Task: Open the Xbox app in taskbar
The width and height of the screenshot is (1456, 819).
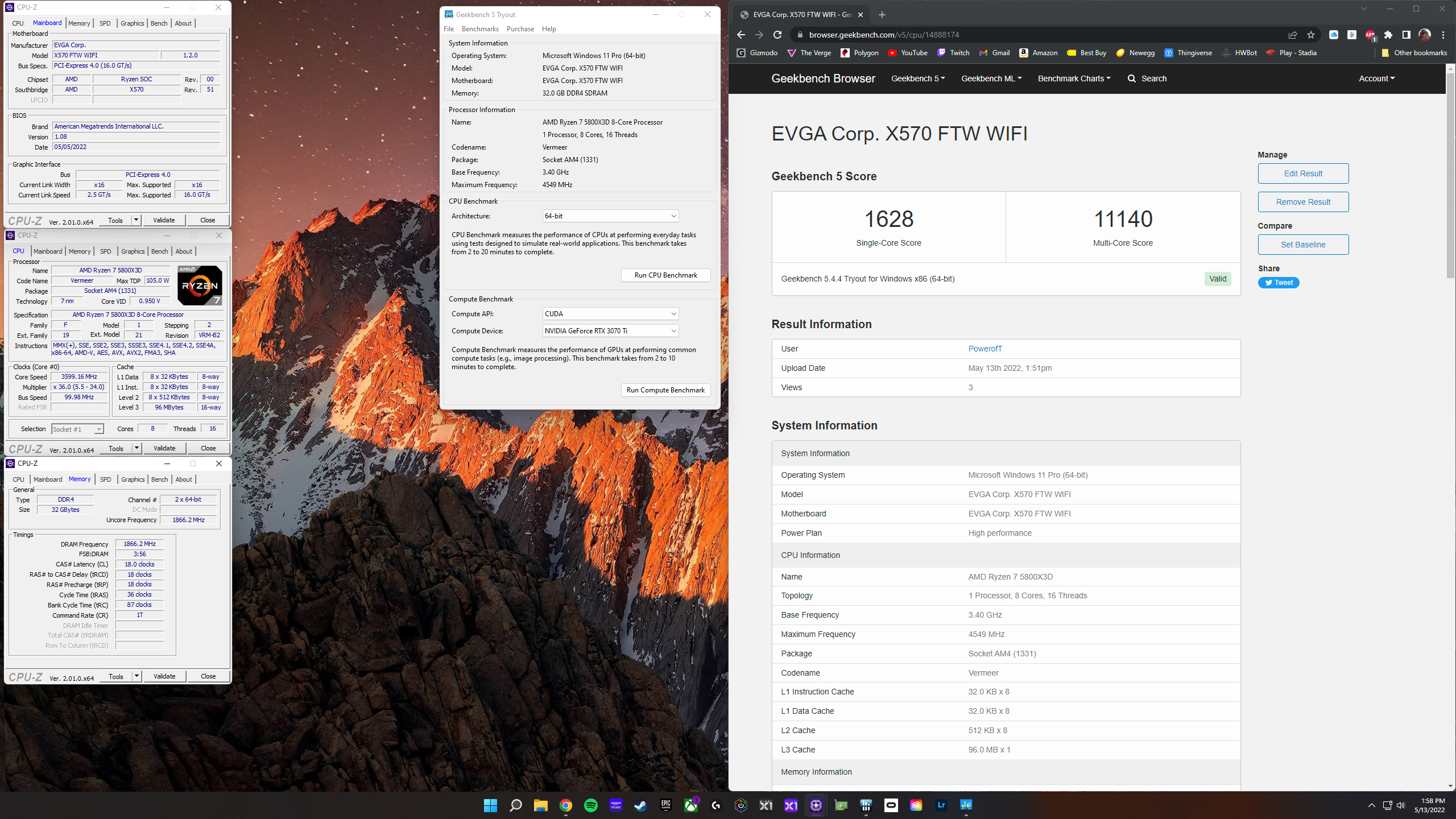Action: 691,805
